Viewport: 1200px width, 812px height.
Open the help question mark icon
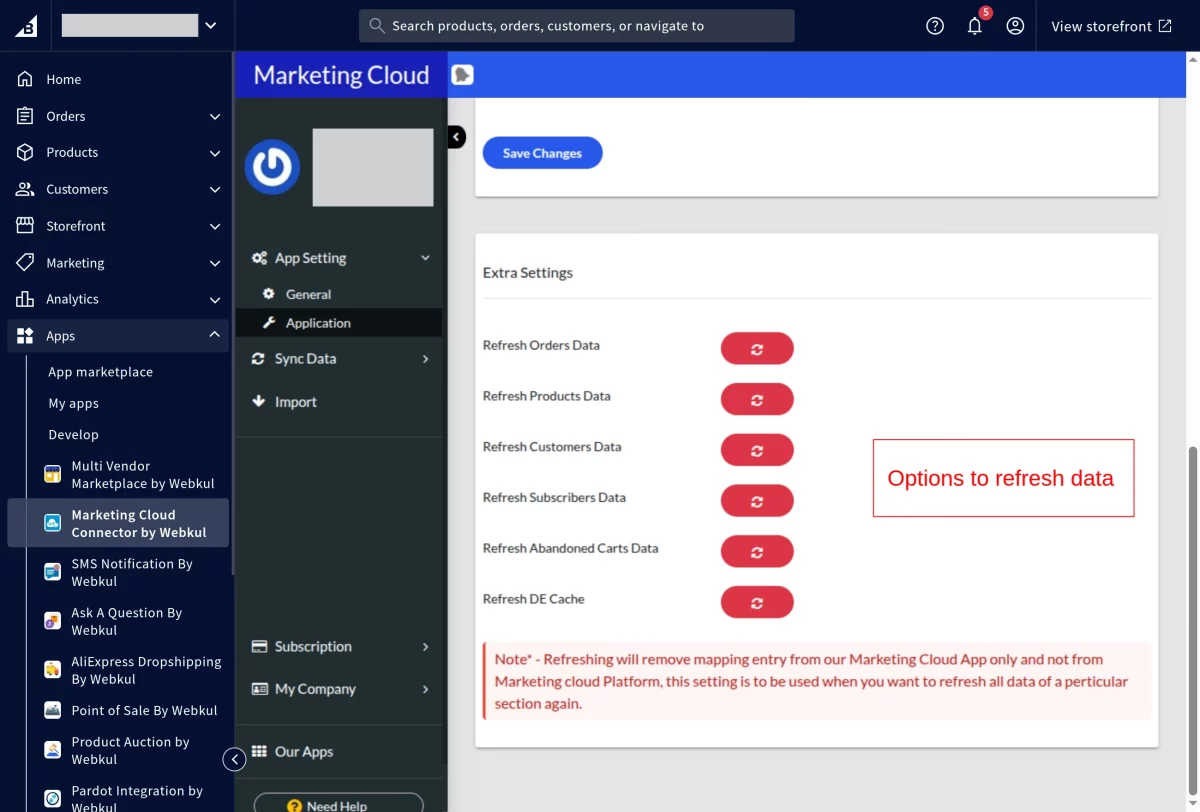[935, 26]
